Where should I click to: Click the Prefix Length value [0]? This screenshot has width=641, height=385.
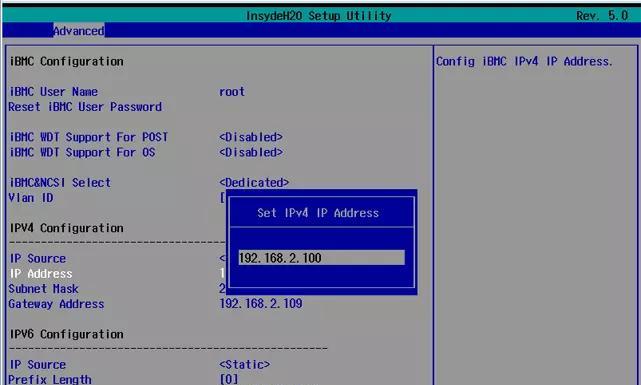coord(229,379)
